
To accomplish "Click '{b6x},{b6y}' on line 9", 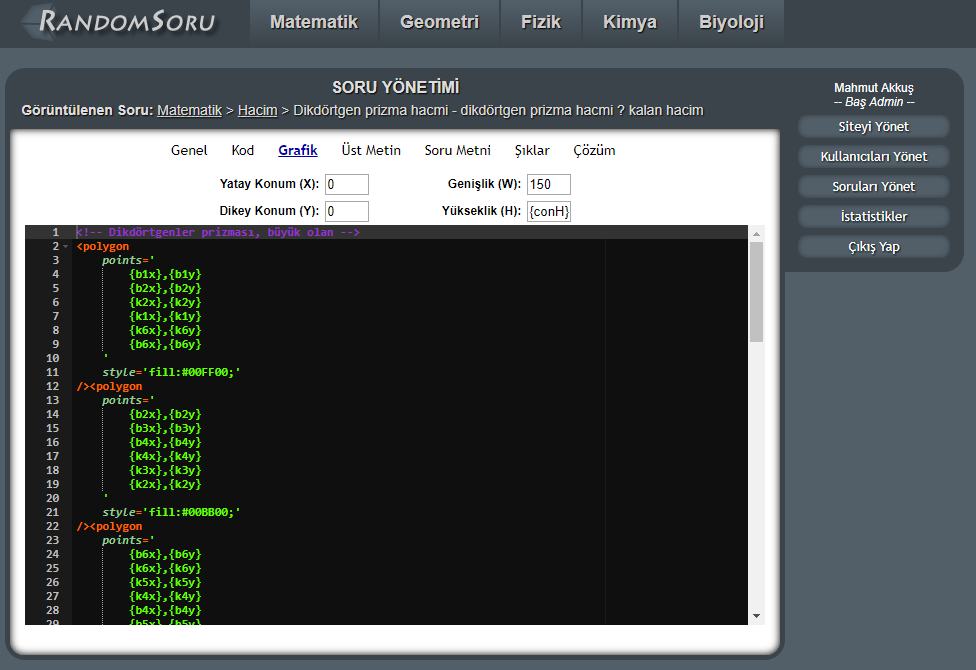I will (x=165, y=344).
